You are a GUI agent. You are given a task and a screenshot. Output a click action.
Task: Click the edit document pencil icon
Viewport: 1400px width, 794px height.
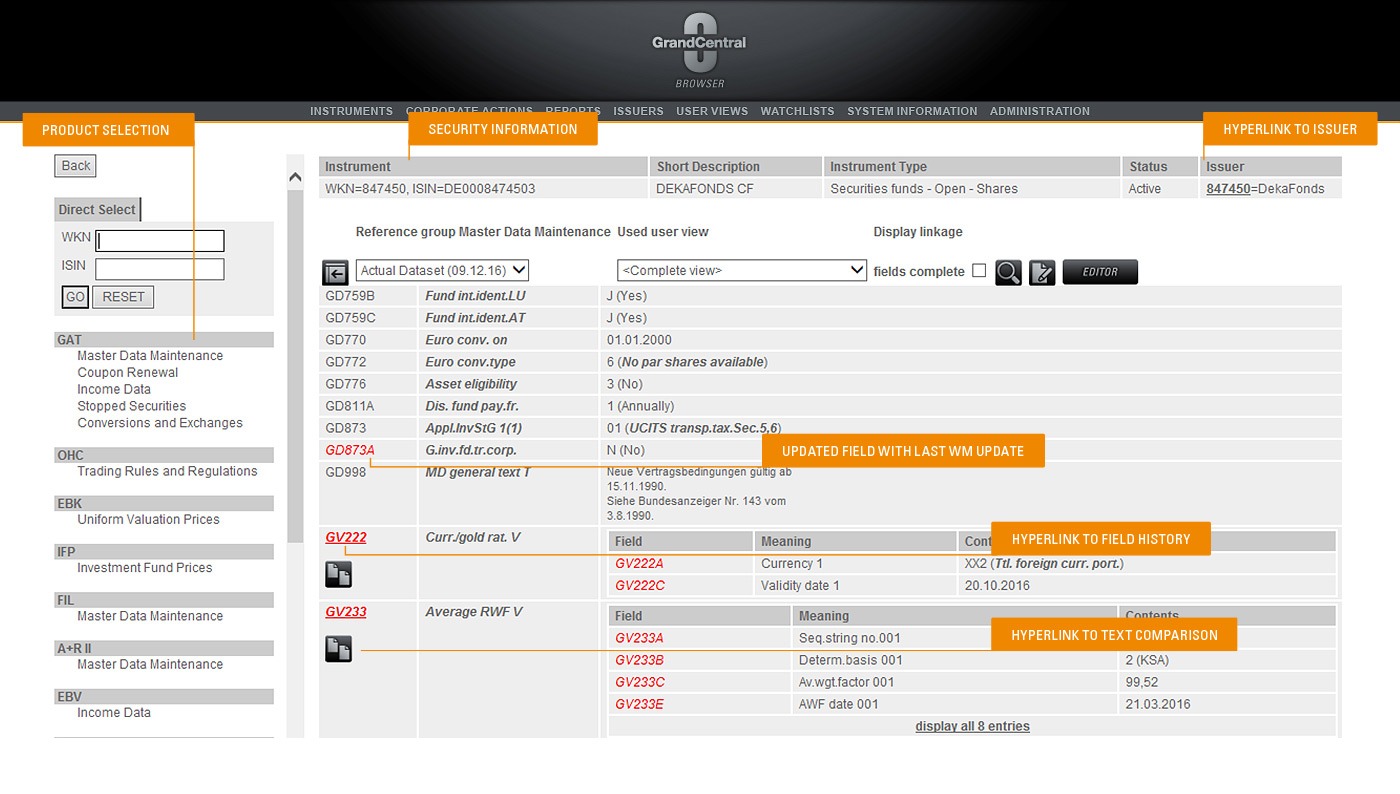[x=1042, y=272]
